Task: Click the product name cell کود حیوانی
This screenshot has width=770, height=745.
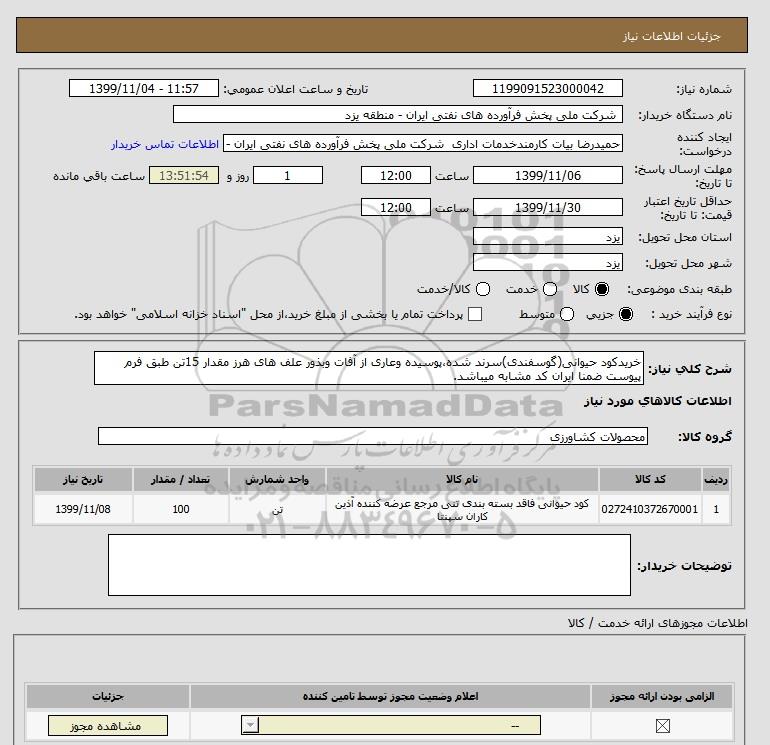Action: tap(462, 509)
